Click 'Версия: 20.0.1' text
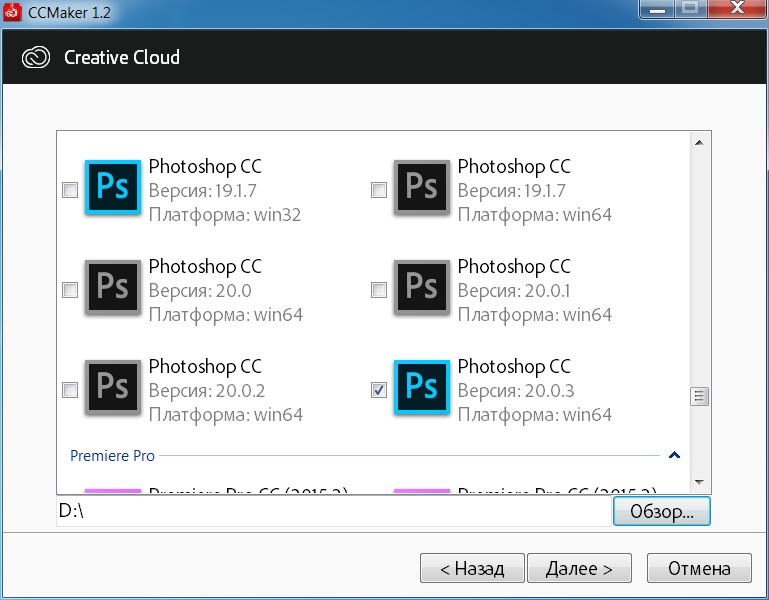 pyautogui.click(x=514, y=290)
